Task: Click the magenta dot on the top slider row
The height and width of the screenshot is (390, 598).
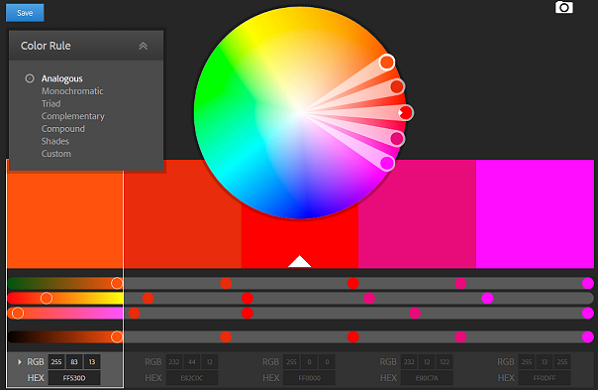Action: click(x=588, y=283)
